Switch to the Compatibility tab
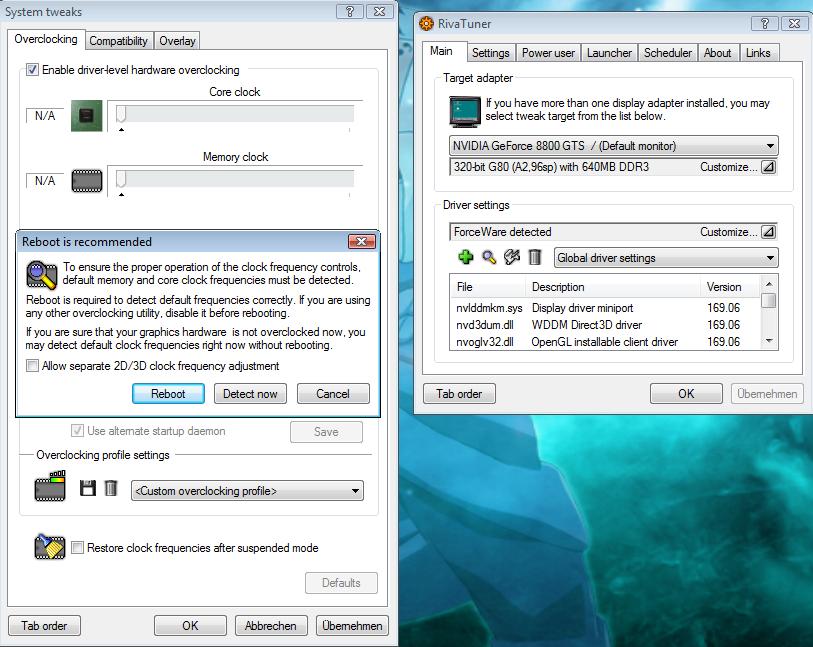Image resolution: width=813 pixels, height=647 pixels. click(118, 41)
